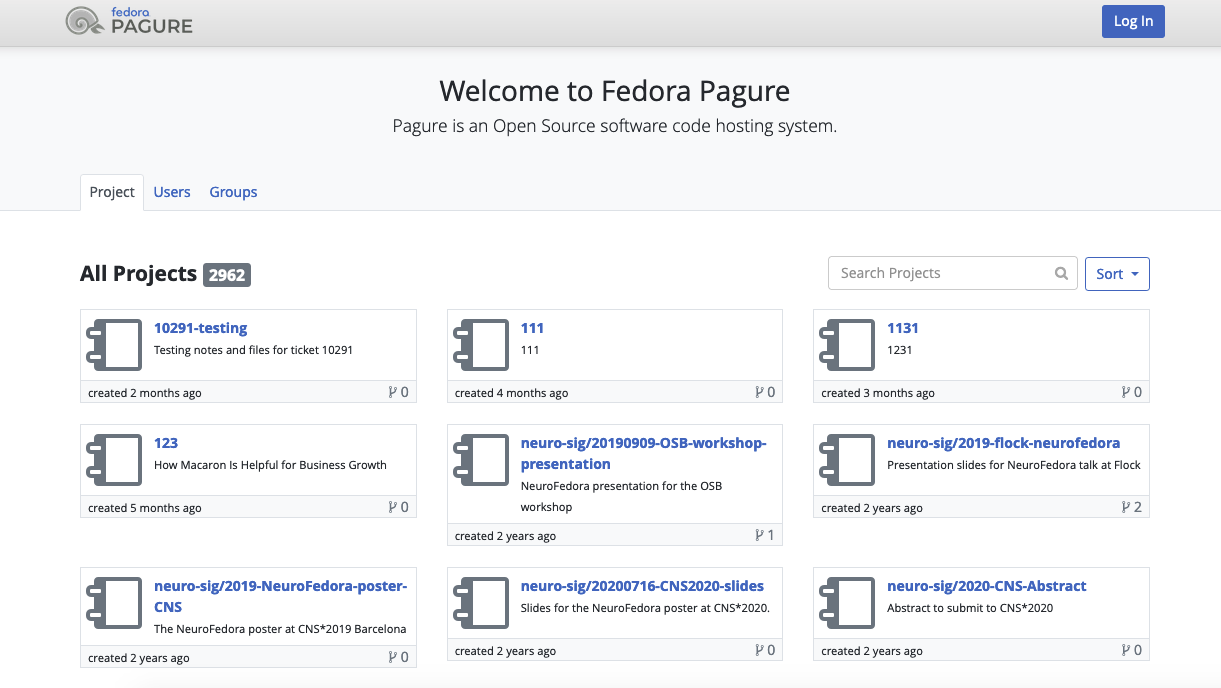This screenshot has width=1221, height=688.
Task: Click the notebook icon for project 1131
Action: (x=848, y=345)
